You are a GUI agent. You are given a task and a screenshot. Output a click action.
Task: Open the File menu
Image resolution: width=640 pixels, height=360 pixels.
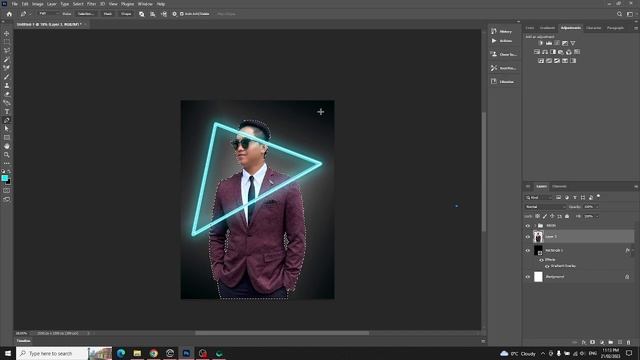(x=14, y=4)
